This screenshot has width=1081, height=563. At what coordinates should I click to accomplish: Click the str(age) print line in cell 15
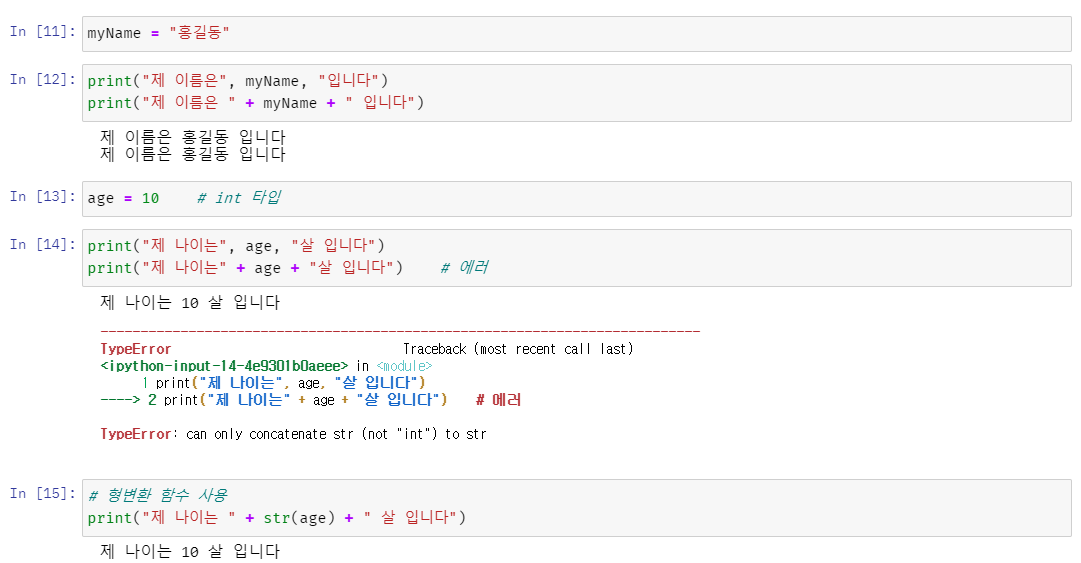(x=276, y=518)
